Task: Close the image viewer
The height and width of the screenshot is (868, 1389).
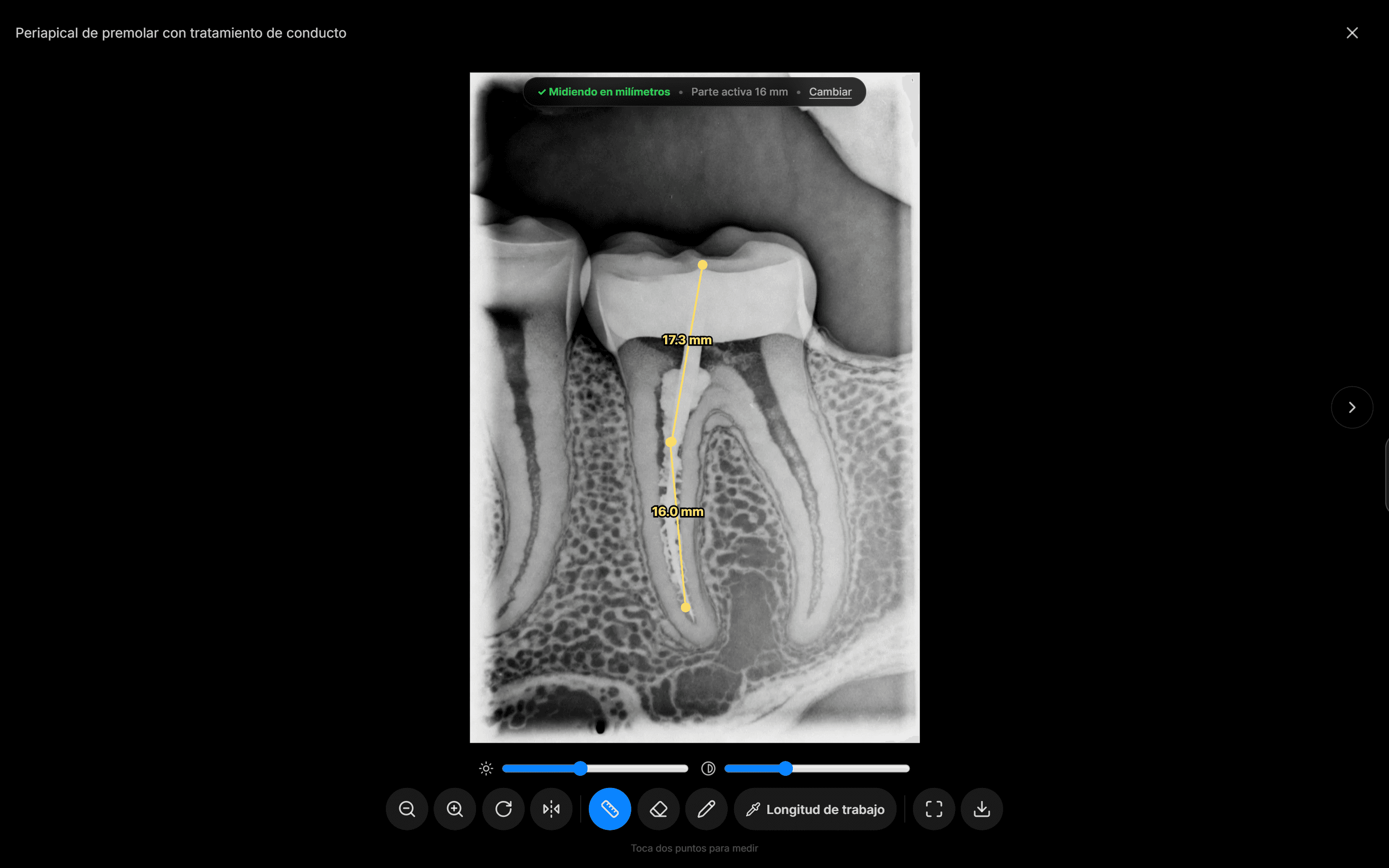Action: point(1352,33)
